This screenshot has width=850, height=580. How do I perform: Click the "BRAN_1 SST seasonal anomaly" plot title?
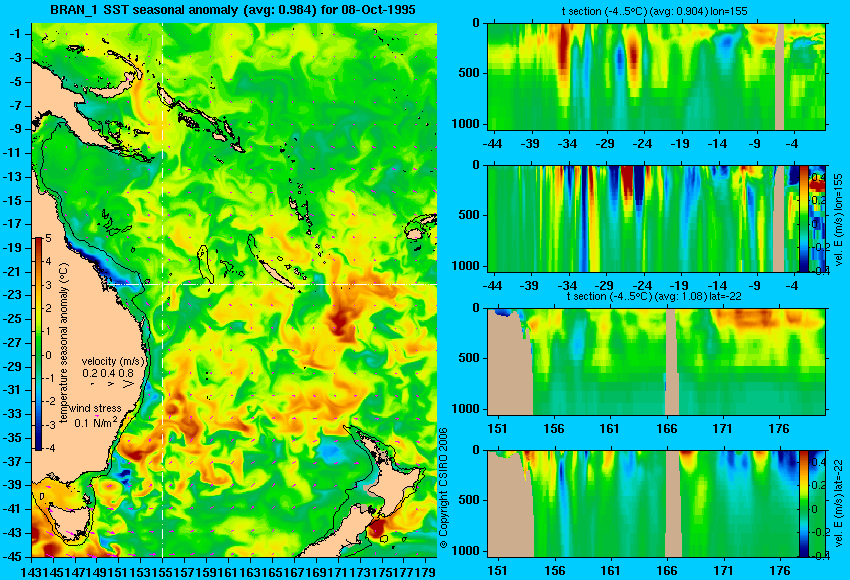click(233, 10)
